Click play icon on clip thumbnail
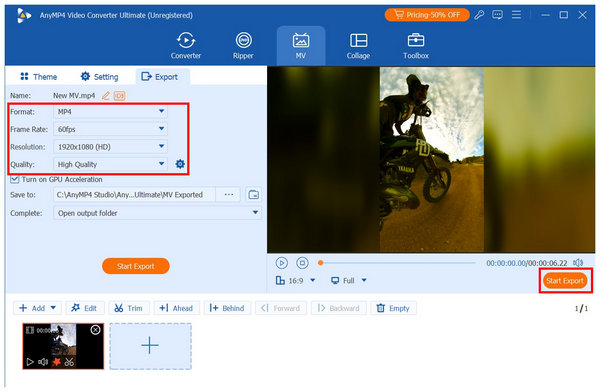Viewport: 600px width, 392px height. point(30,361)
